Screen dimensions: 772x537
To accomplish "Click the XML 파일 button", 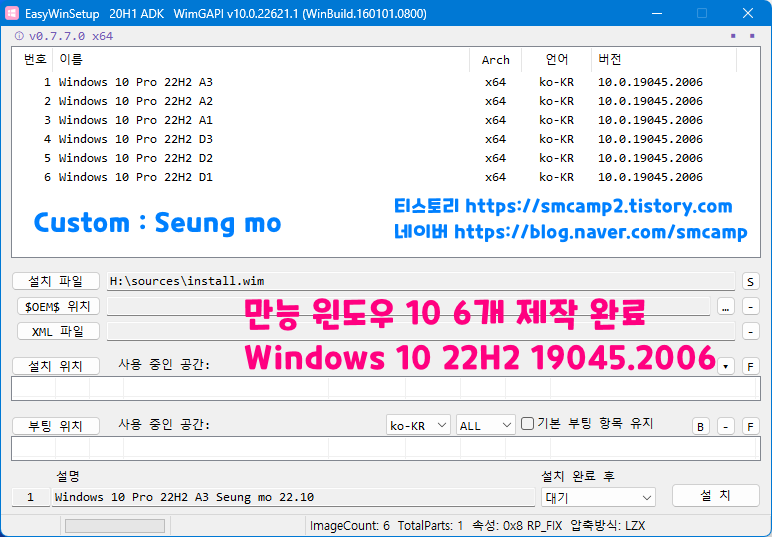I will point(58,331).
